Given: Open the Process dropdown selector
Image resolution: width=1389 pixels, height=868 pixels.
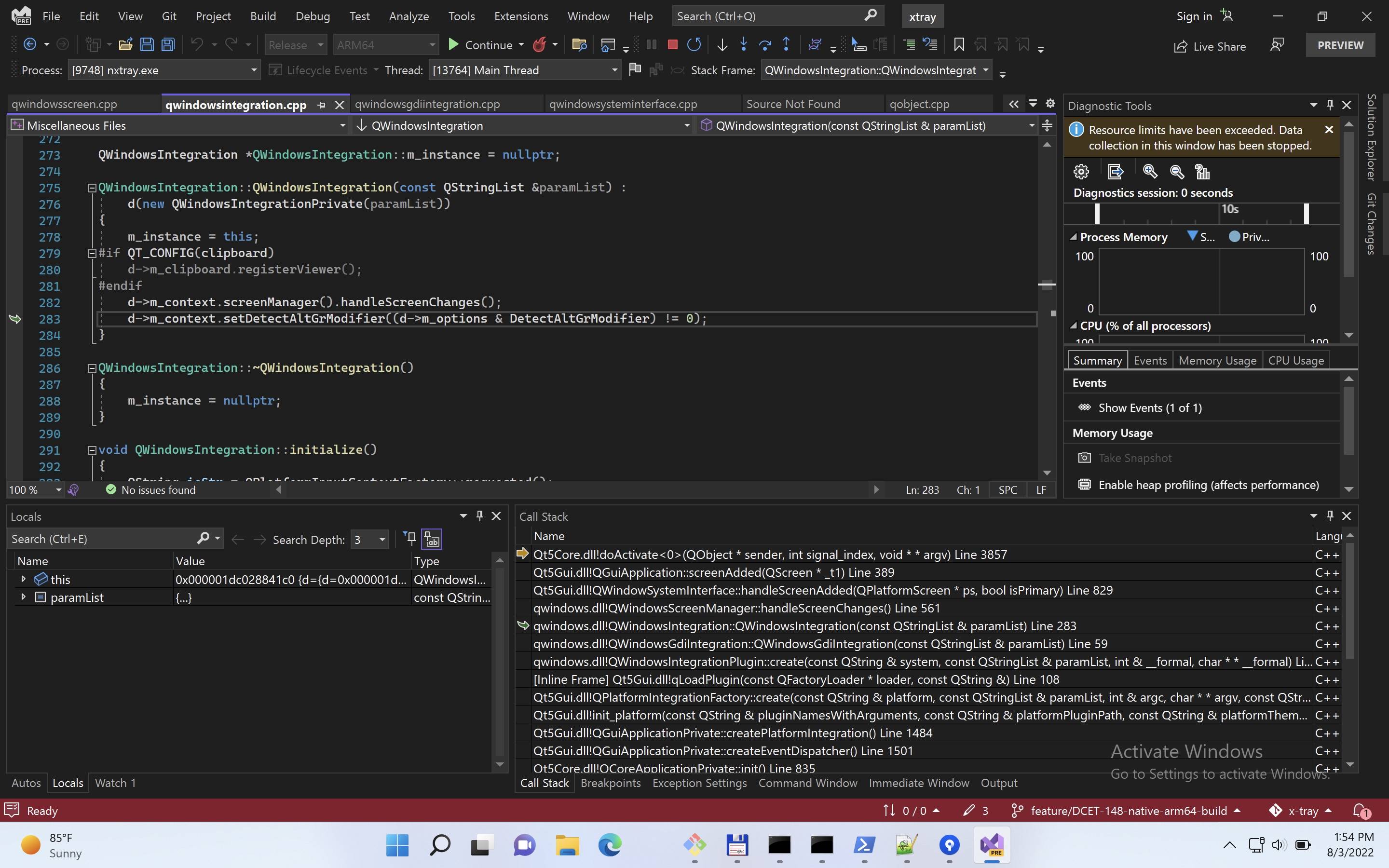Looking at the screenshot, I should pyautogui.click(x=252, y=70).
